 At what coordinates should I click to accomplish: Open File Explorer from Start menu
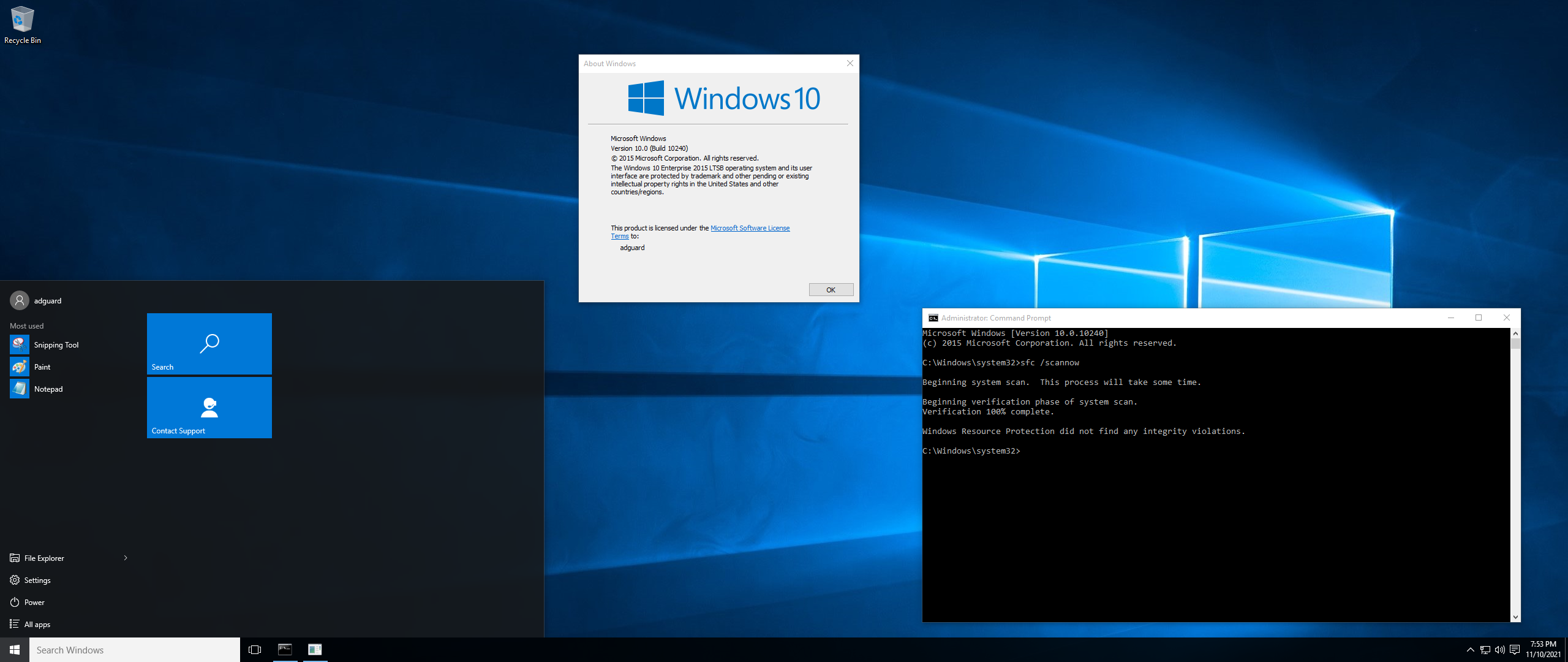[44, 558]
